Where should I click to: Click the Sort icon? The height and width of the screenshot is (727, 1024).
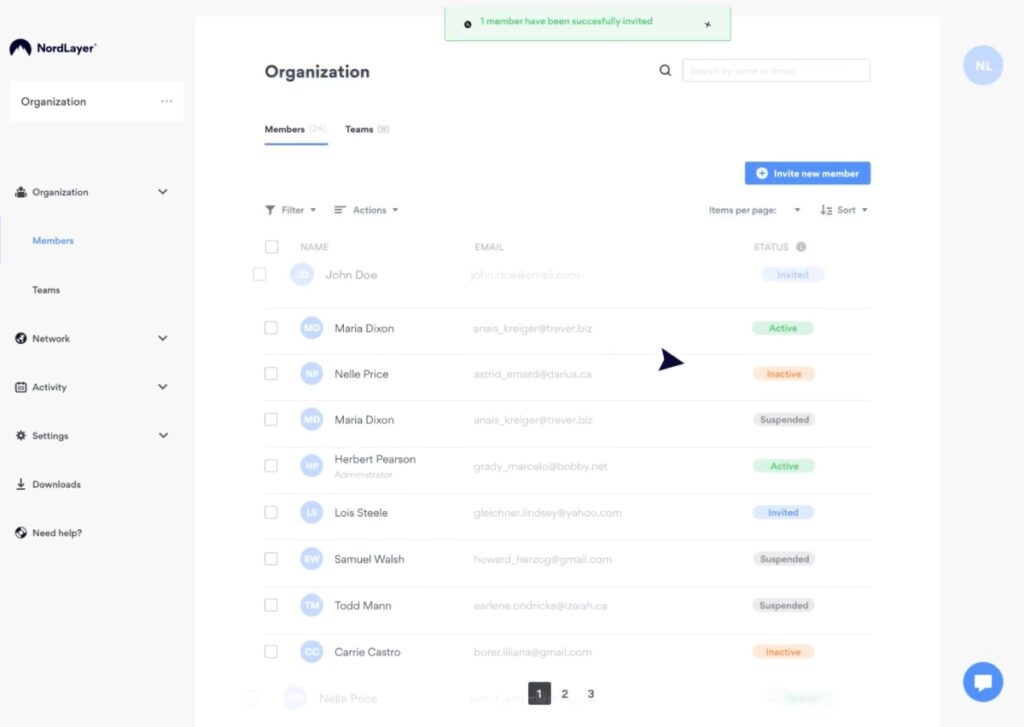click(x=826, y=210)
